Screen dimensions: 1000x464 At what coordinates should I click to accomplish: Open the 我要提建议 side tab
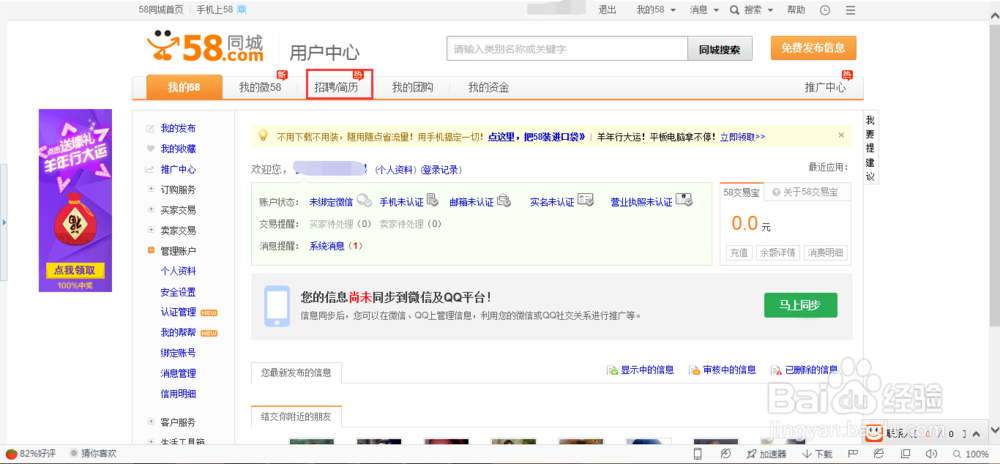(870, 148)
